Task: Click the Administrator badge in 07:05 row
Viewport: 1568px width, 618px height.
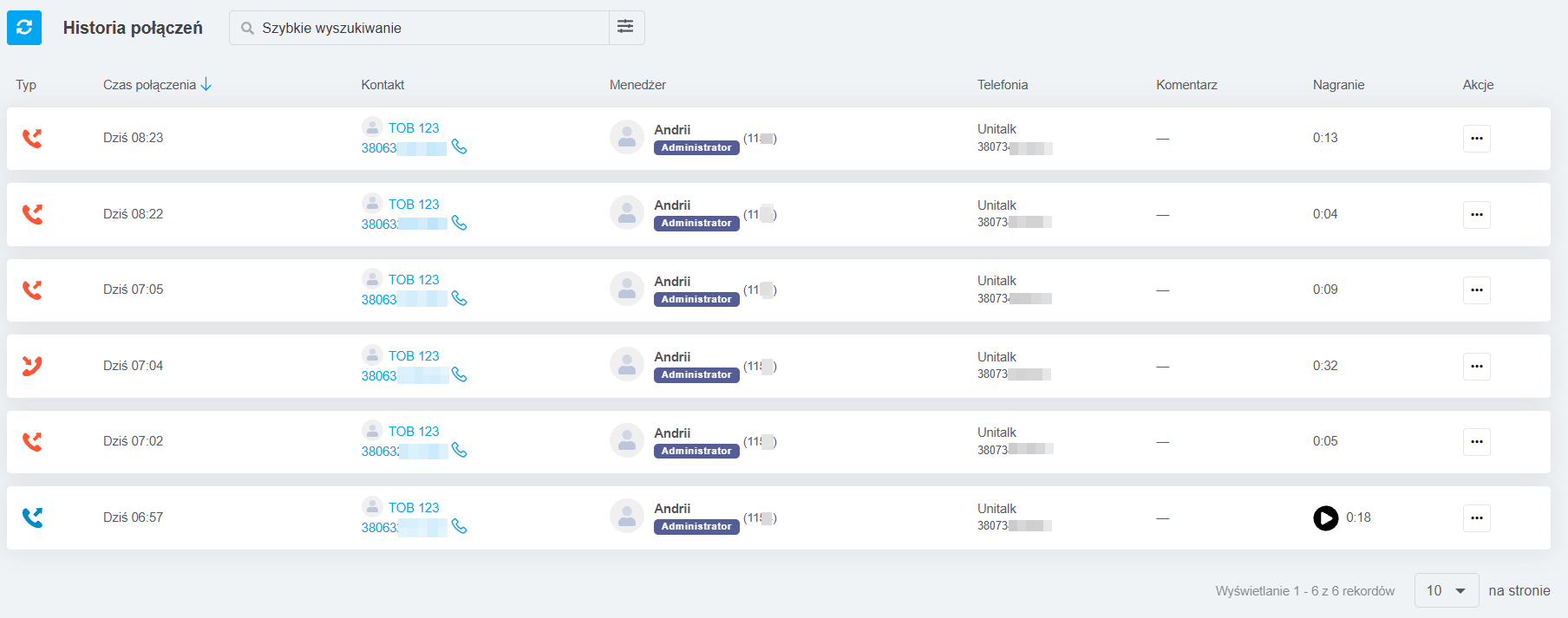Action: [x=696, y=299]
